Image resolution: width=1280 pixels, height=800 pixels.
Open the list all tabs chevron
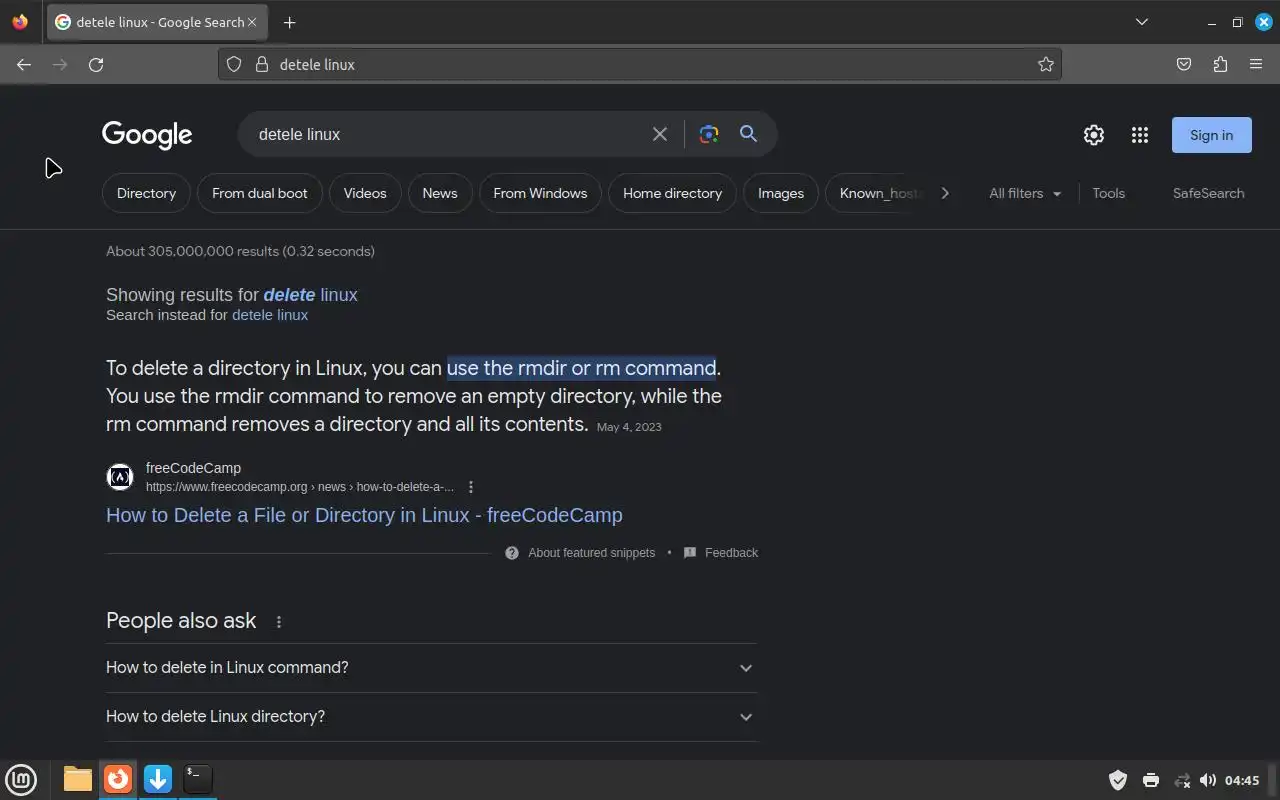pos(1142,22)
